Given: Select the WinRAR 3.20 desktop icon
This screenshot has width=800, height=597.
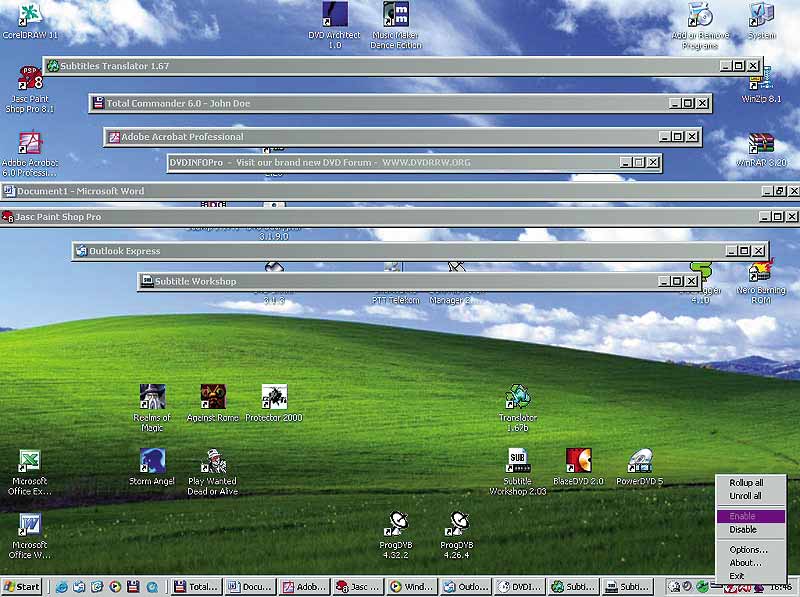Looking at the screenshot, I should [x=761, y=150].
